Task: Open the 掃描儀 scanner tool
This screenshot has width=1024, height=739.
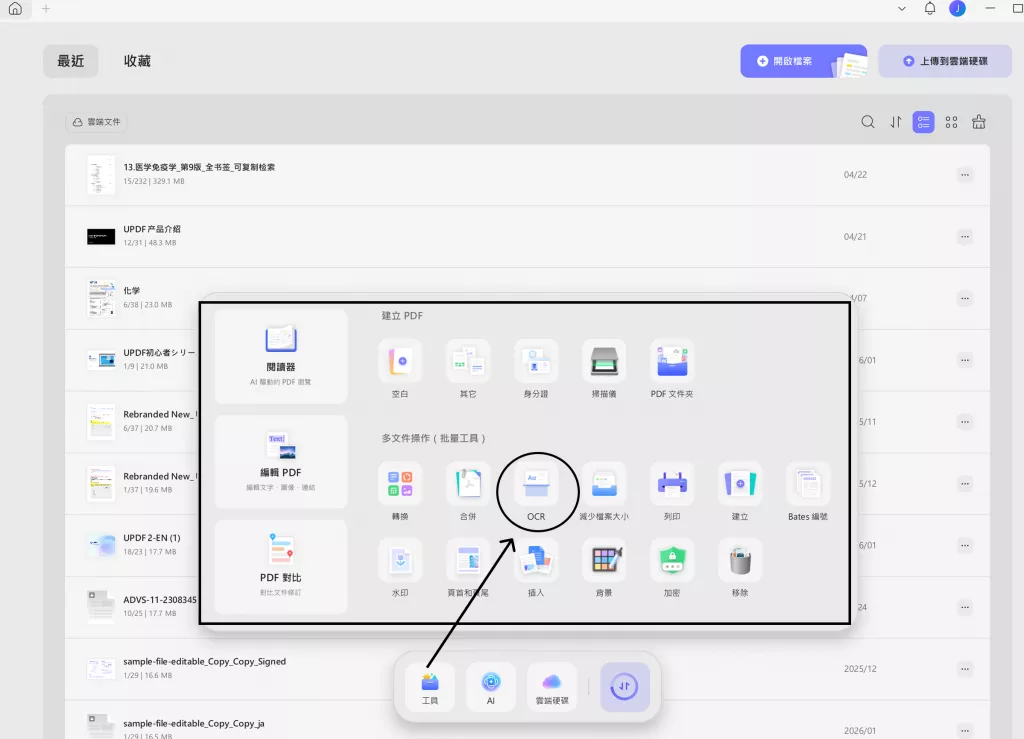Action: [x=603, y=361]
